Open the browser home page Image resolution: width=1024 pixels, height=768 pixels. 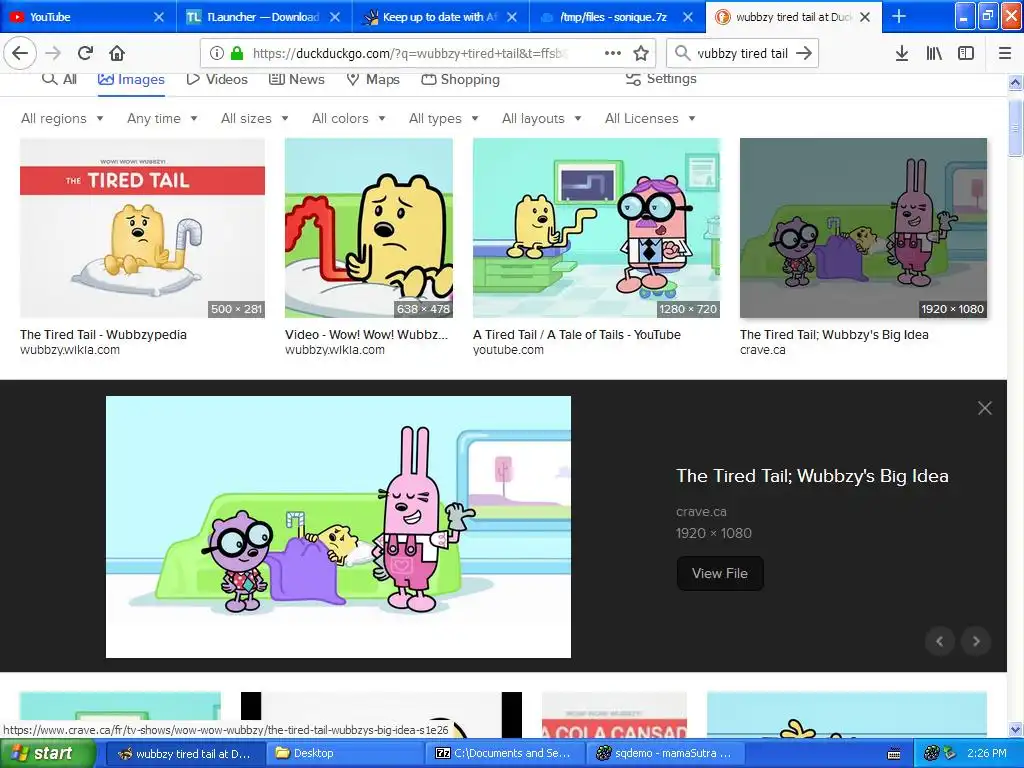tap(117, 54)
